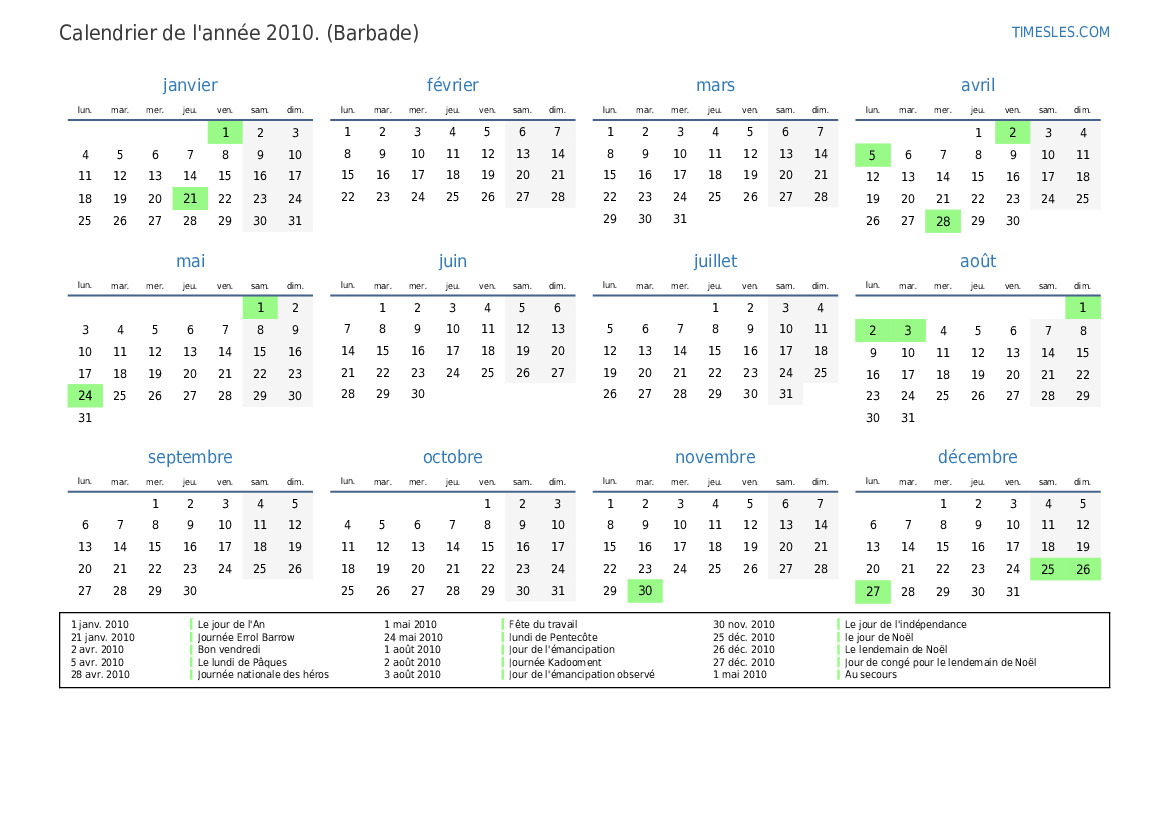Select the juin month heading

tap(453, 261)
